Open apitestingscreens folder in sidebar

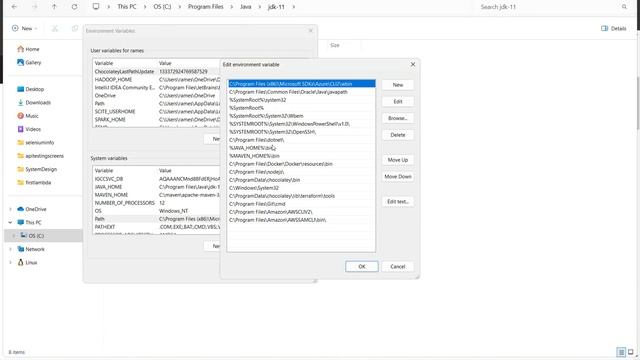click(x=40, y=156)
